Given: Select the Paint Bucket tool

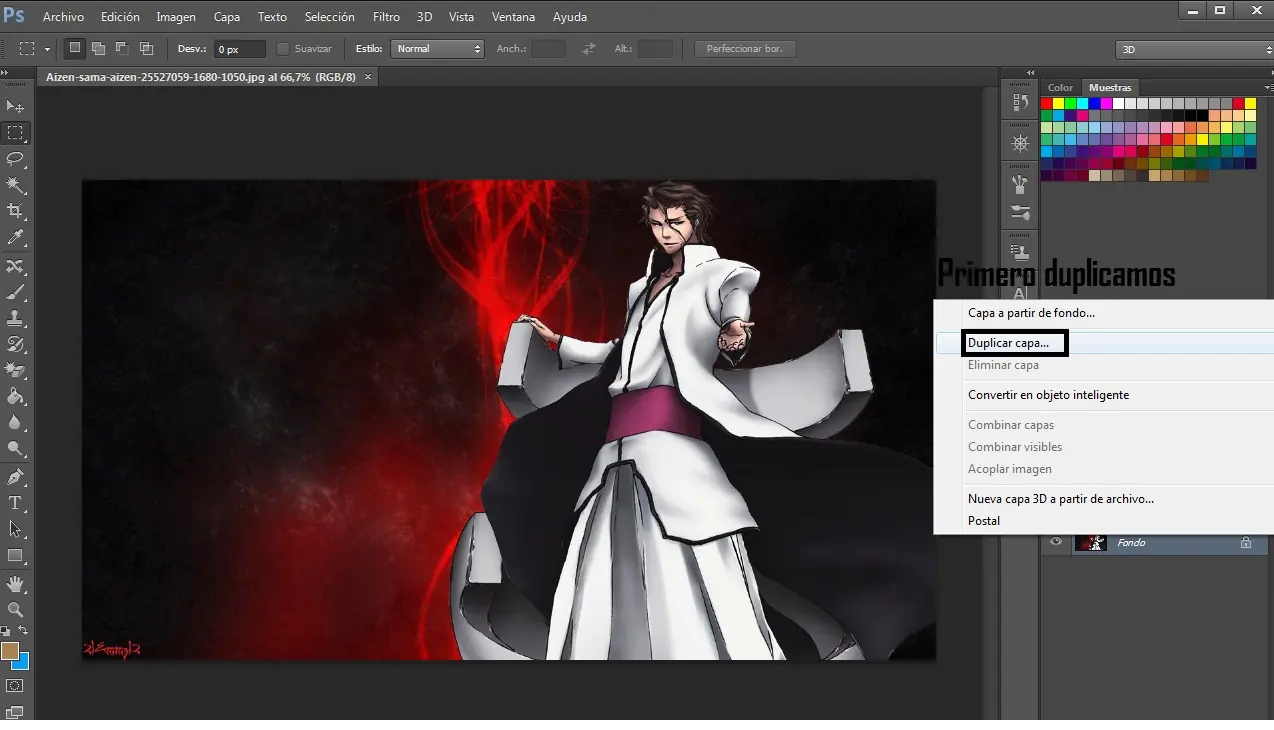Looking at the screenshot, I should point(15,397).
